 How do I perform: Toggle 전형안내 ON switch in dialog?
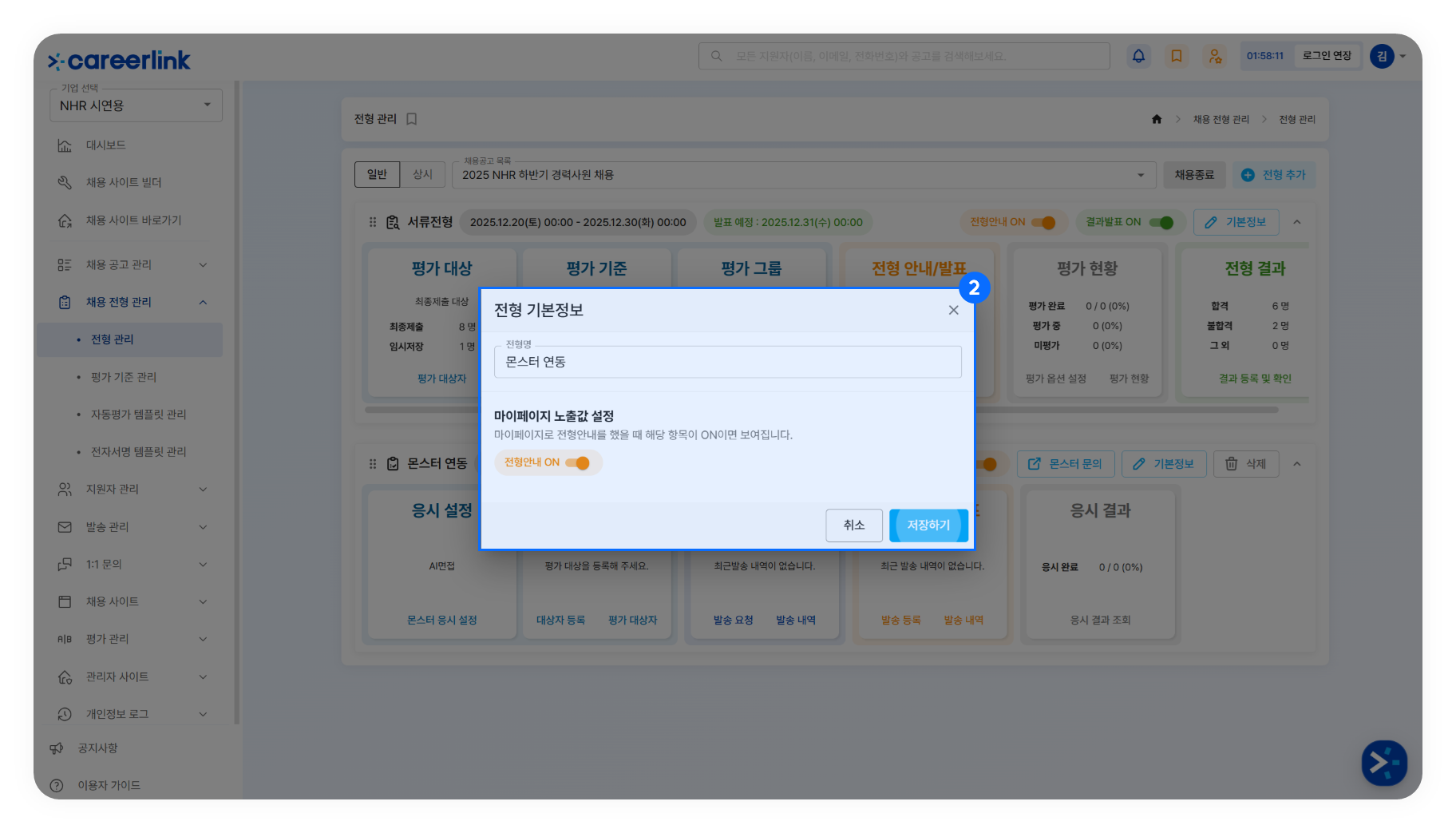click(578, 463)
